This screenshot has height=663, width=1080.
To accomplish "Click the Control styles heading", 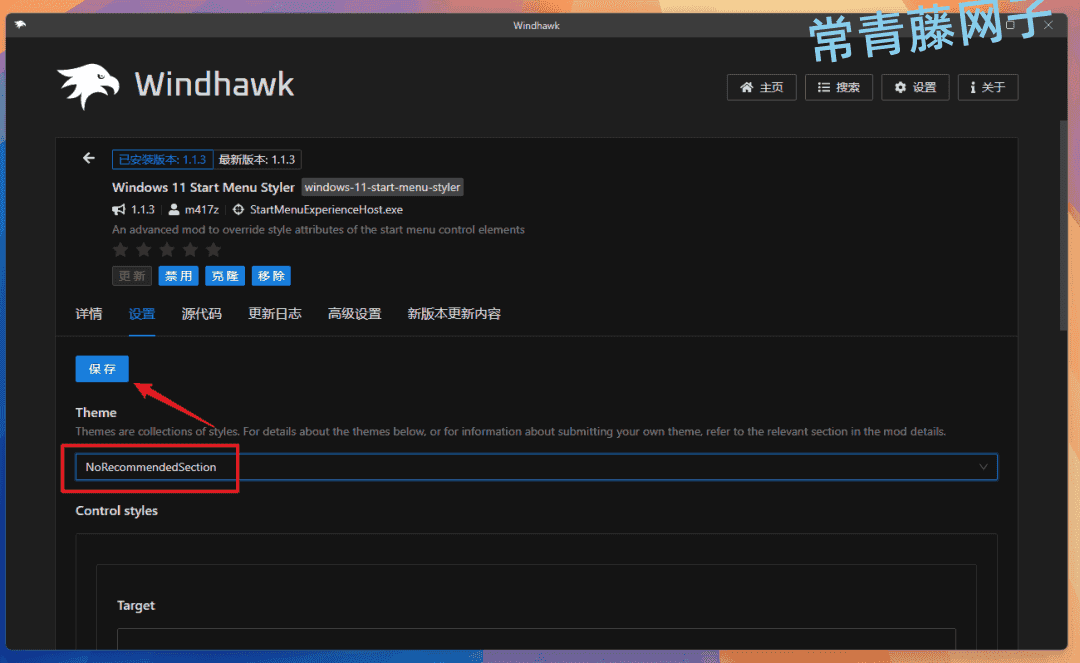I will point(116,511).
